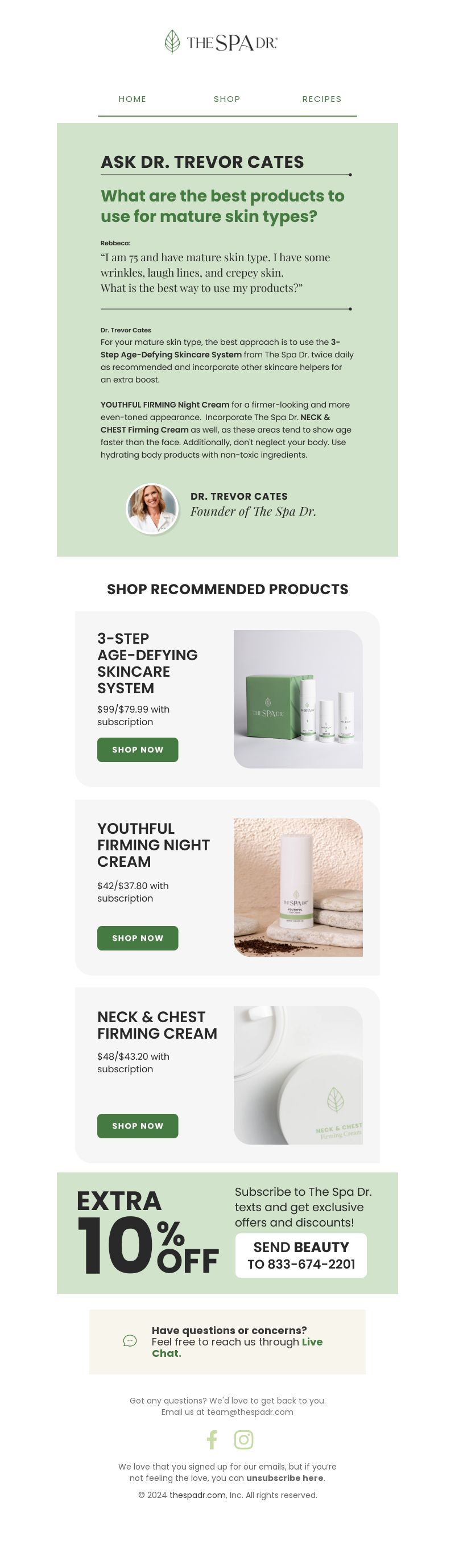Click the Live Chat link

237,1347
